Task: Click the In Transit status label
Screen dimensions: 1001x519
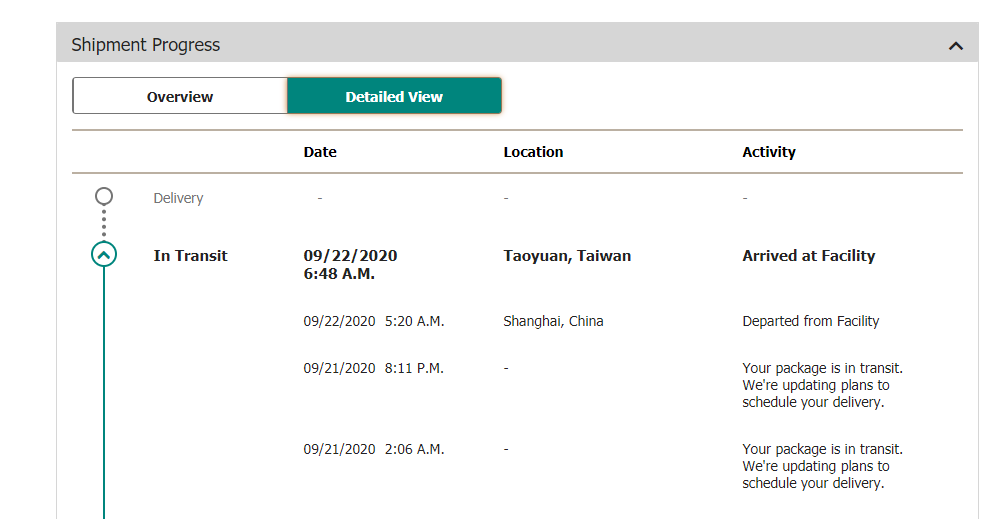Action: [x=190, y=255]
